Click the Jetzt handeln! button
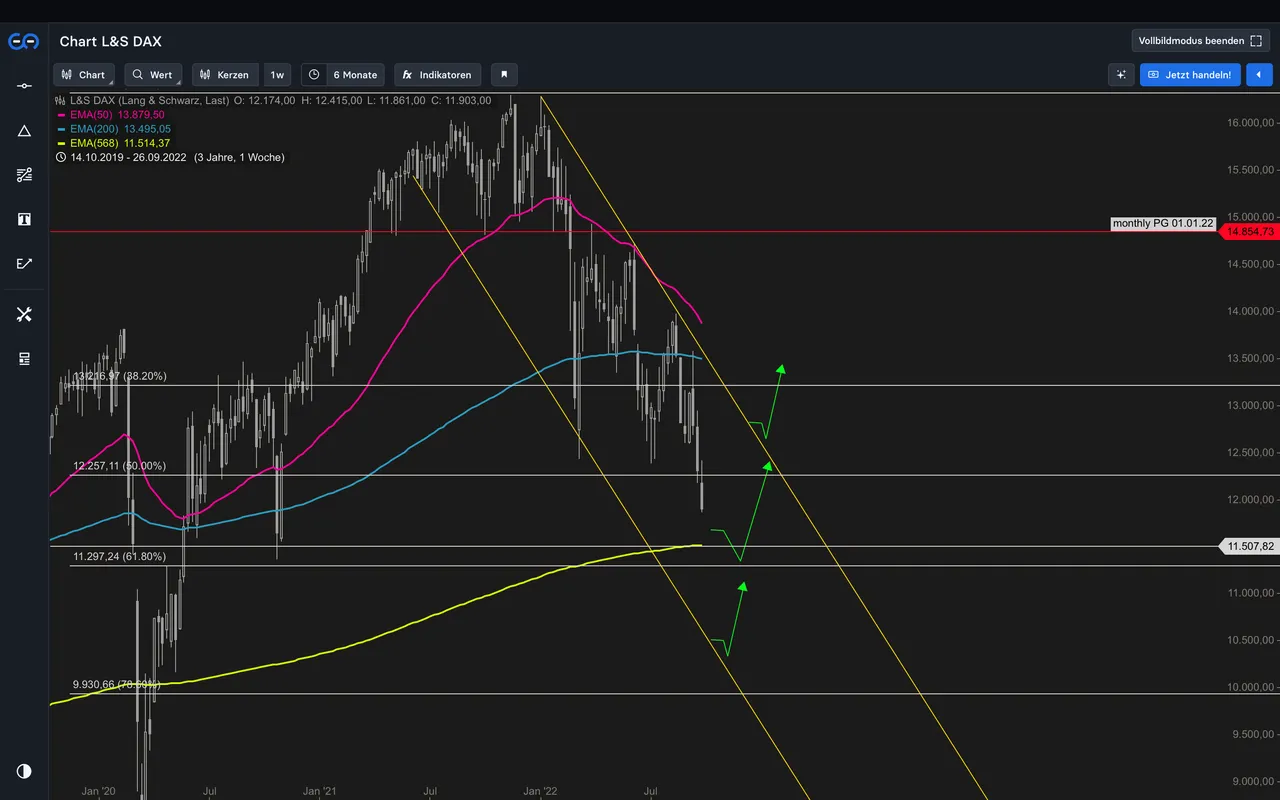The image size is (1280, 800). [1190, 75]
